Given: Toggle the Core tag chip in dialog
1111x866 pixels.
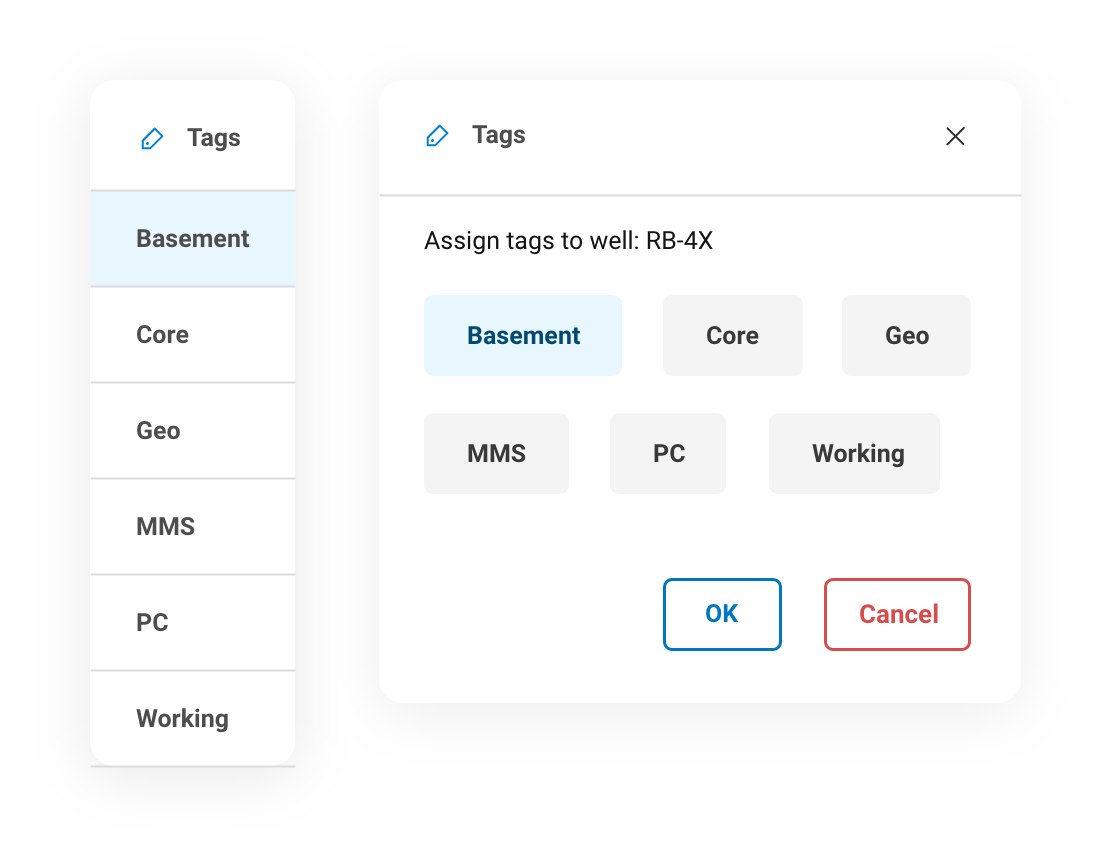Looking at the screenshot, I should [x=733, y=335].
